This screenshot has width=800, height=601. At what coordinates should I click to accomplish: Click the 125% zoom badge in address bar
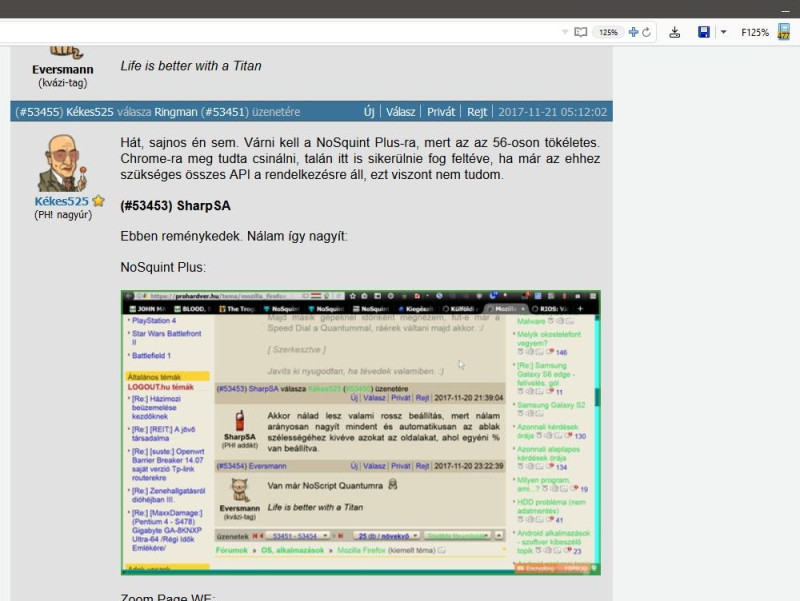tap(608, 32)
